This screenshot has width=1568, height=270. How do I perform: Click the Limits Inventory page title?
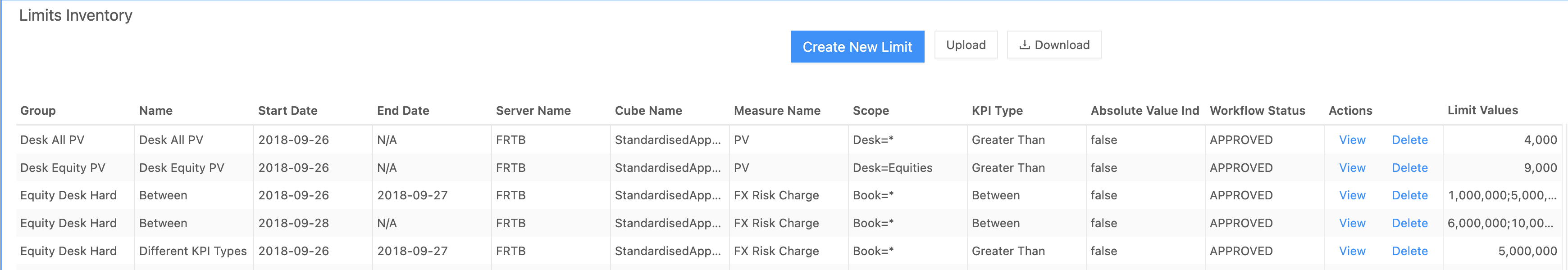76,15
